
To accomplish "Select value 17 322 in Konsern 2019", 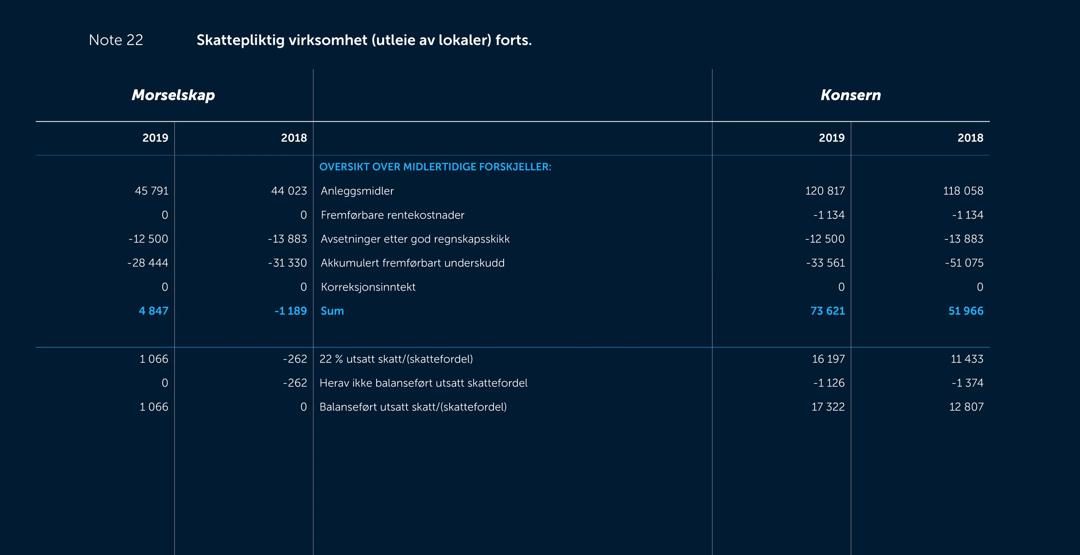I will (828, 407).
